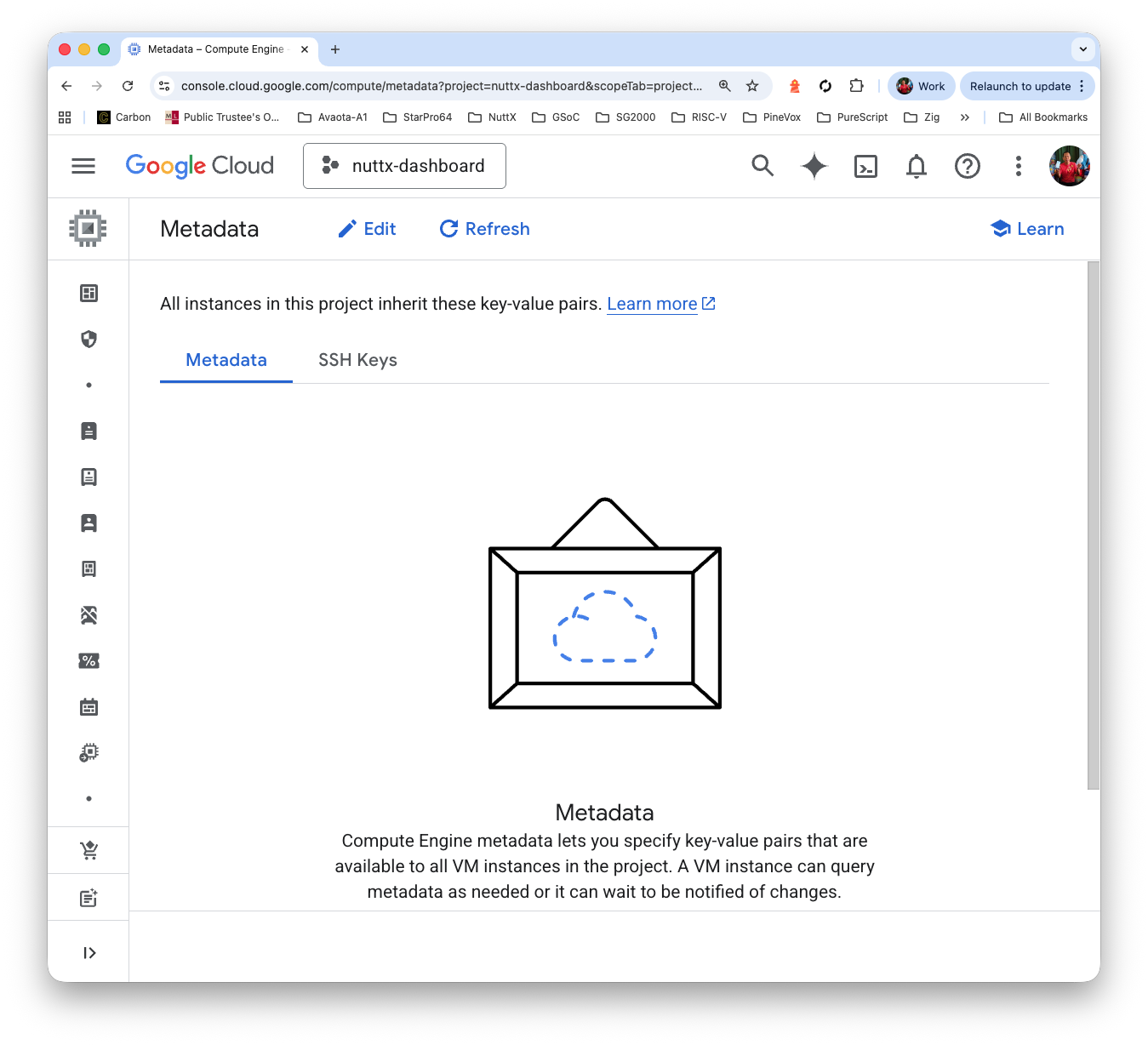Open Google Cloud search magnifier

762,166
